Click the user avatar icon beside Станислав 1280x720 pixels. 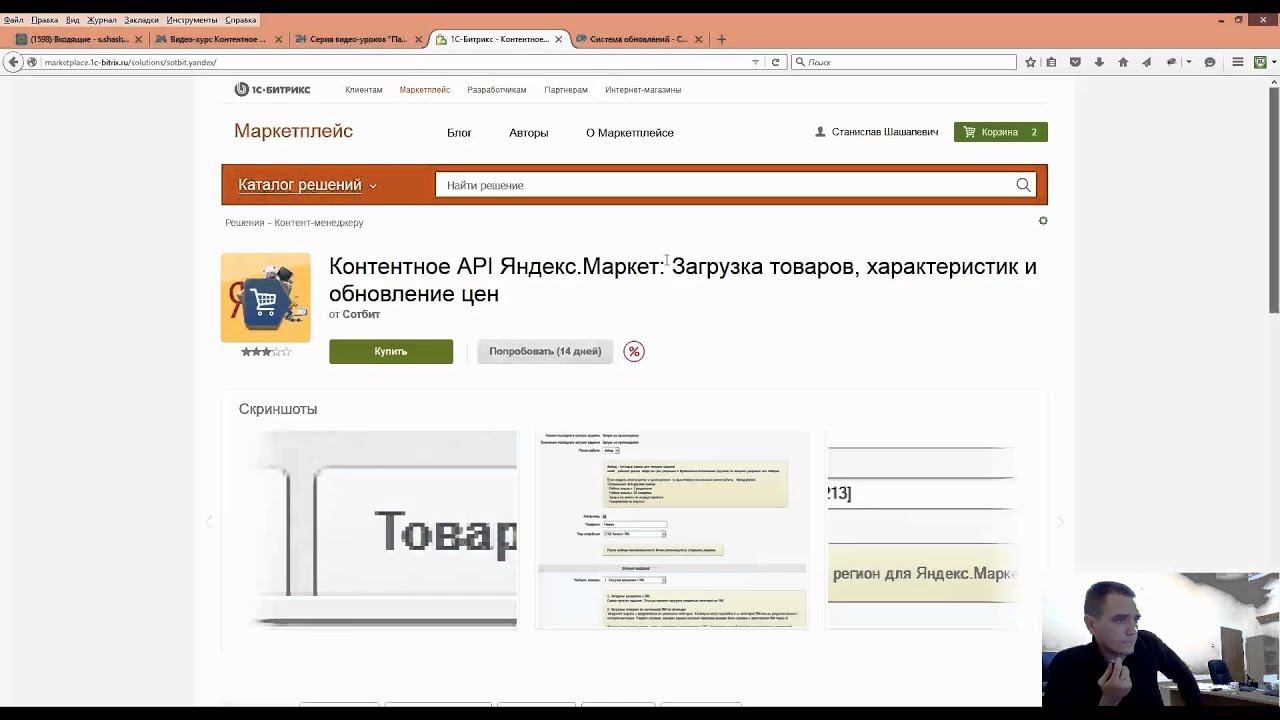pyautogui.click(x=820, y=132)
